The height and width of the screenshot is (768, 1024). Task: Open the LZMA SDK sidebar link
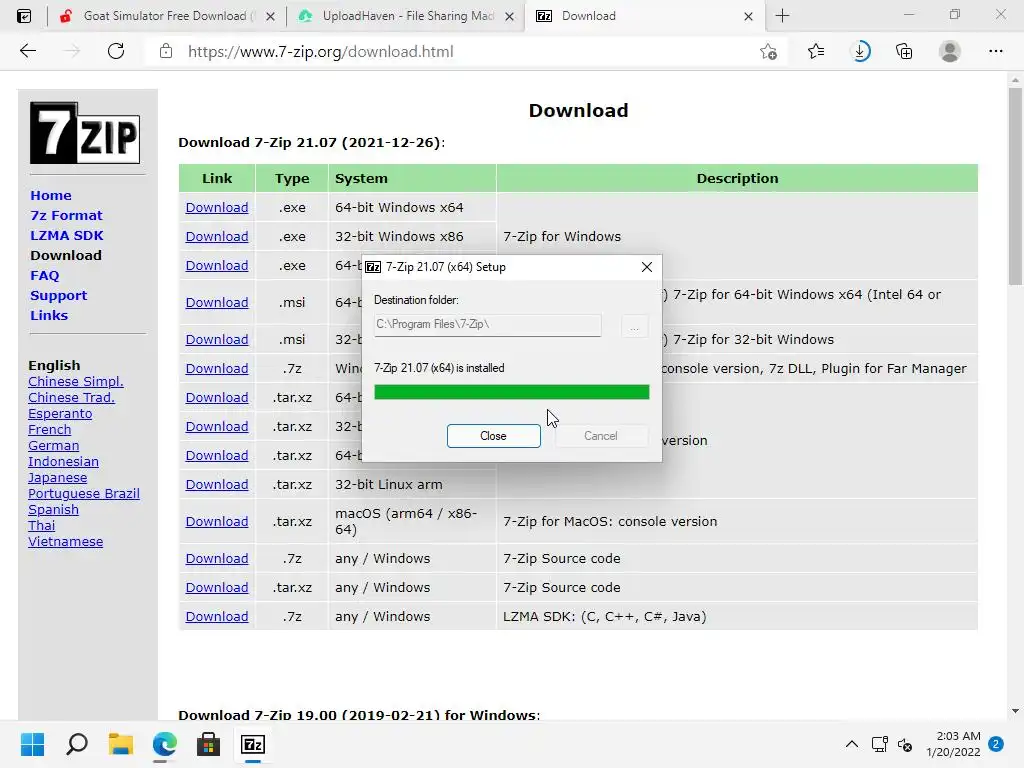[x=67, y=235]
